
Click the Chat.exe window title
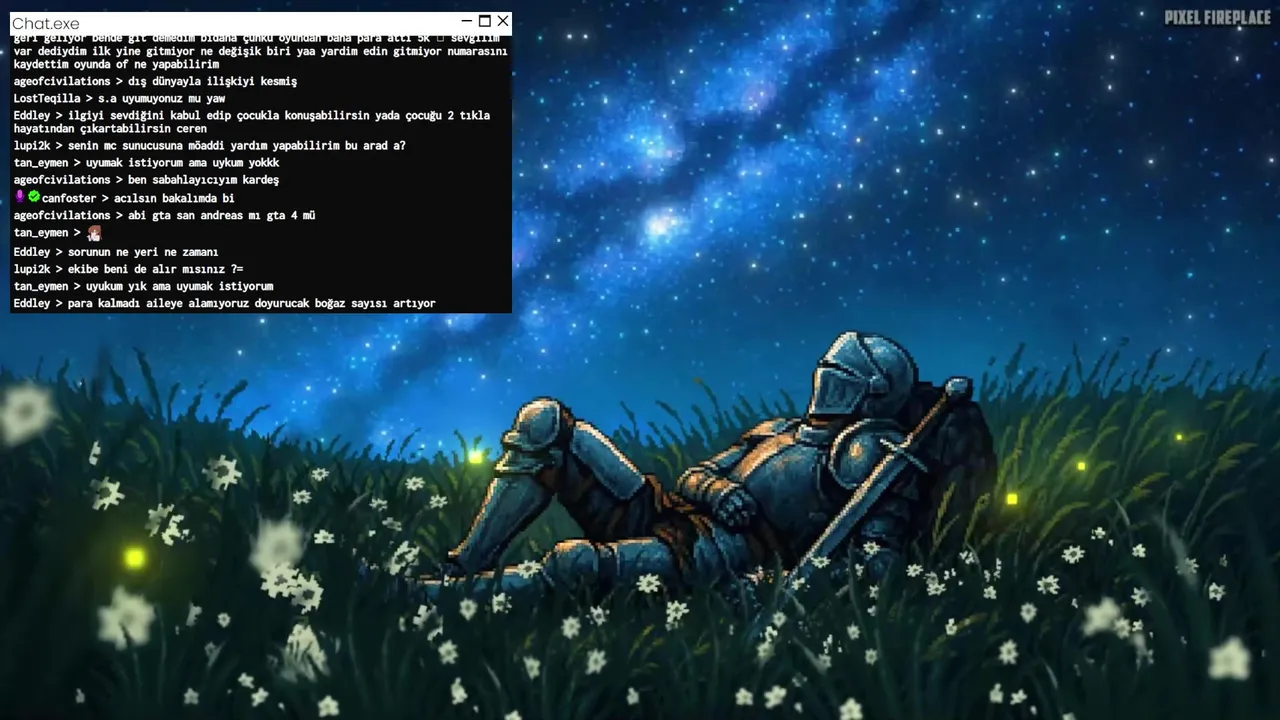46,23
